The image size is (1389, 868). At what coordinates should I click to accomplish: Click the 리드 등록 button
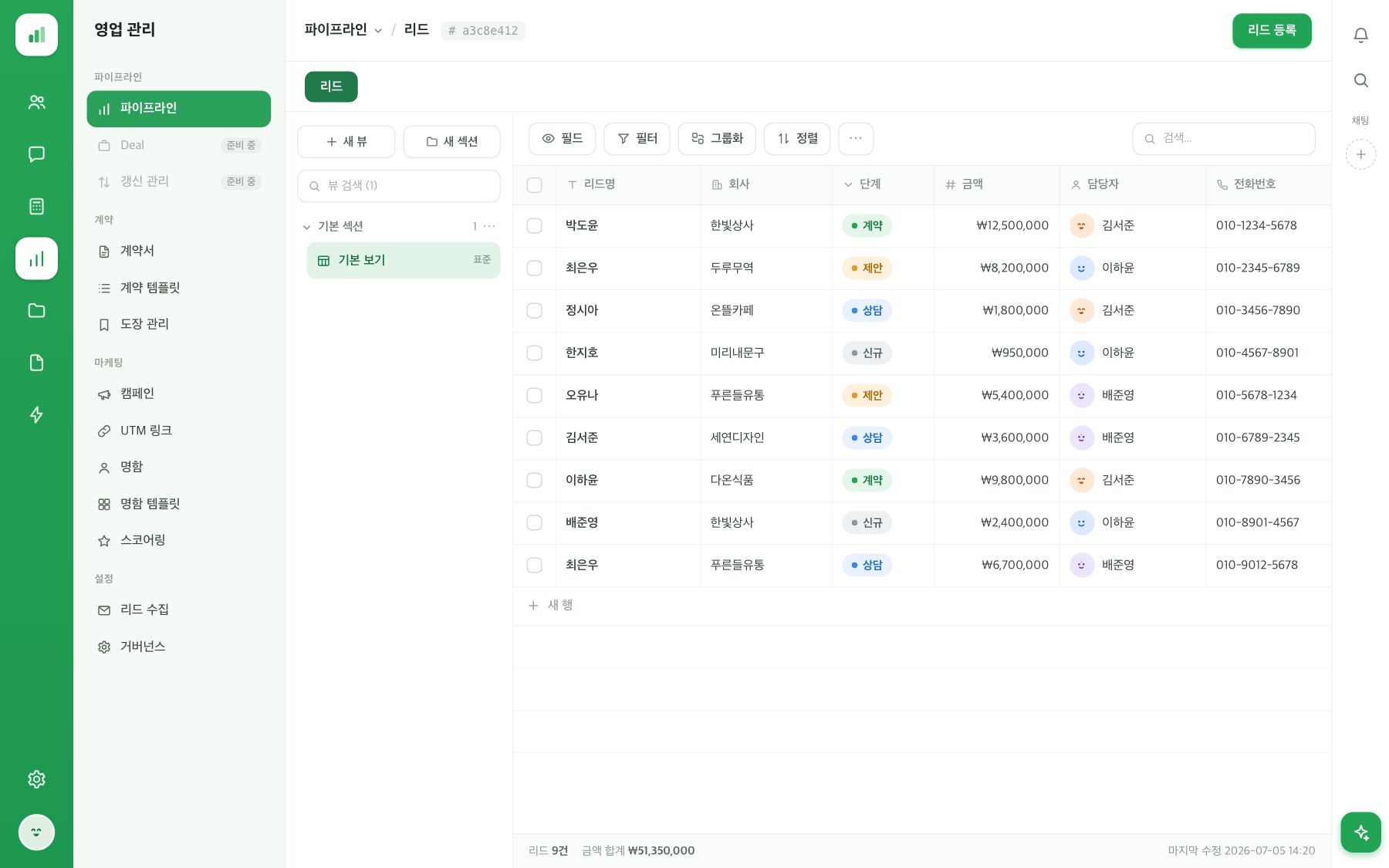coord(1272,31)
